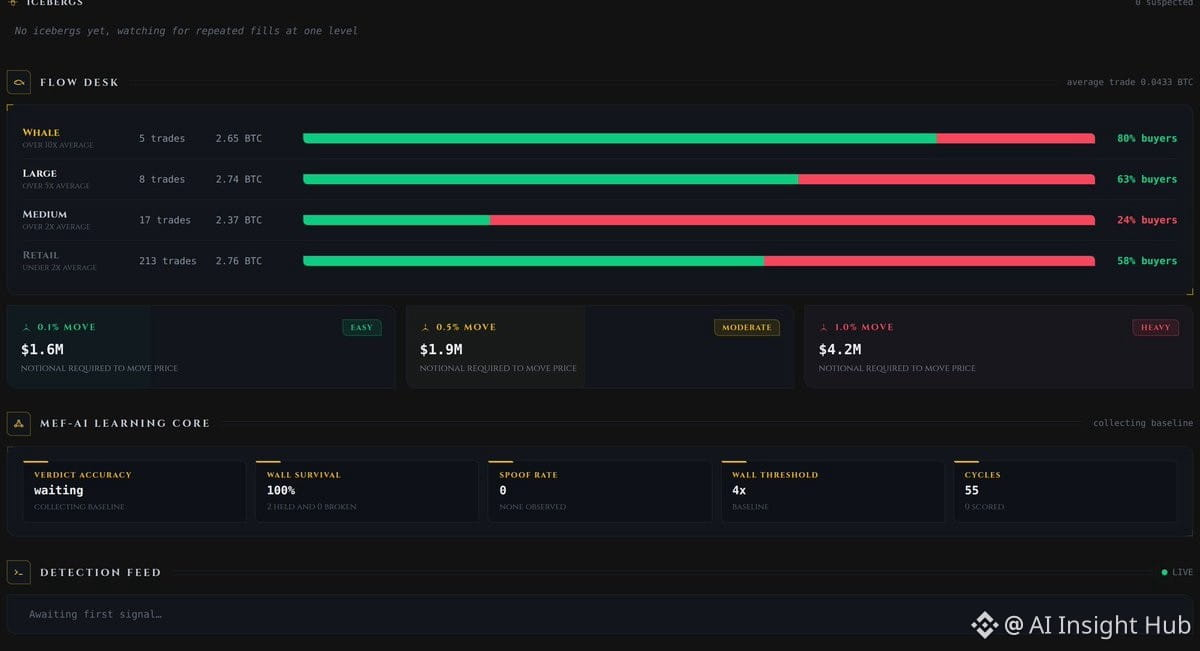Open the Wall Survival card
The width and height of the screenshot is (1200, 651).
click(x=367, y=491)
